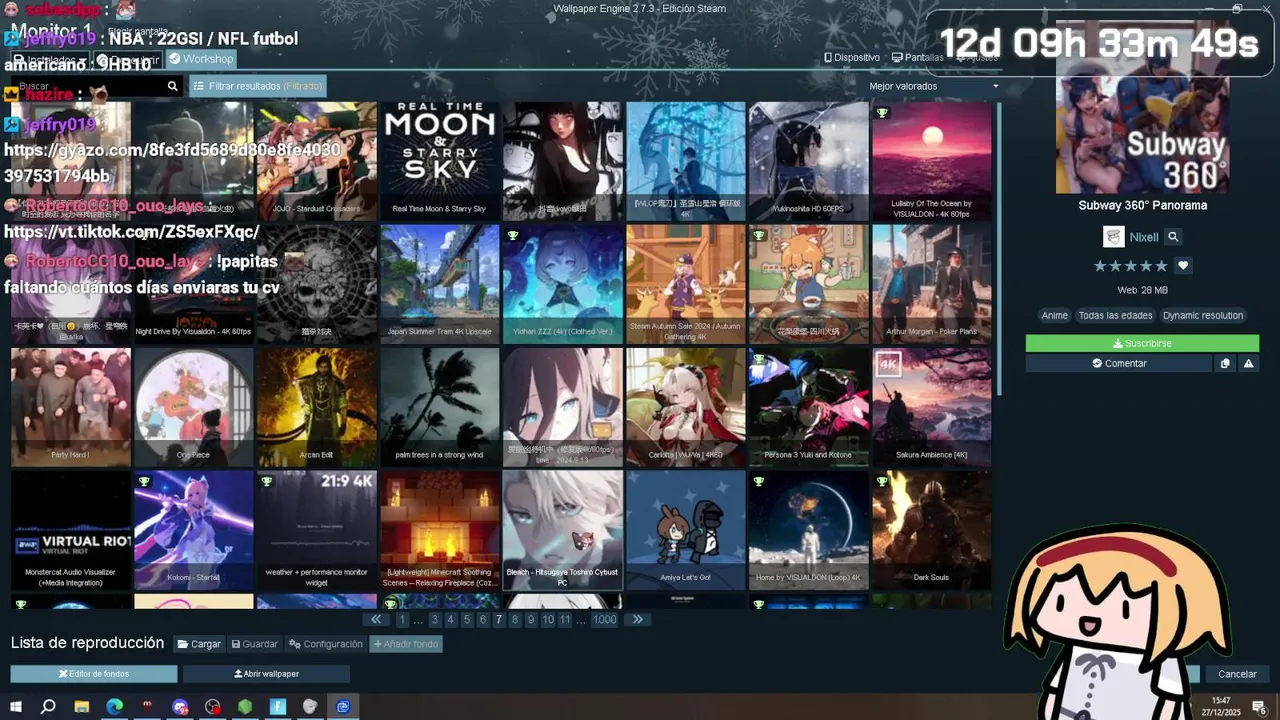Open the Windows Start menu

pos(16,707)
